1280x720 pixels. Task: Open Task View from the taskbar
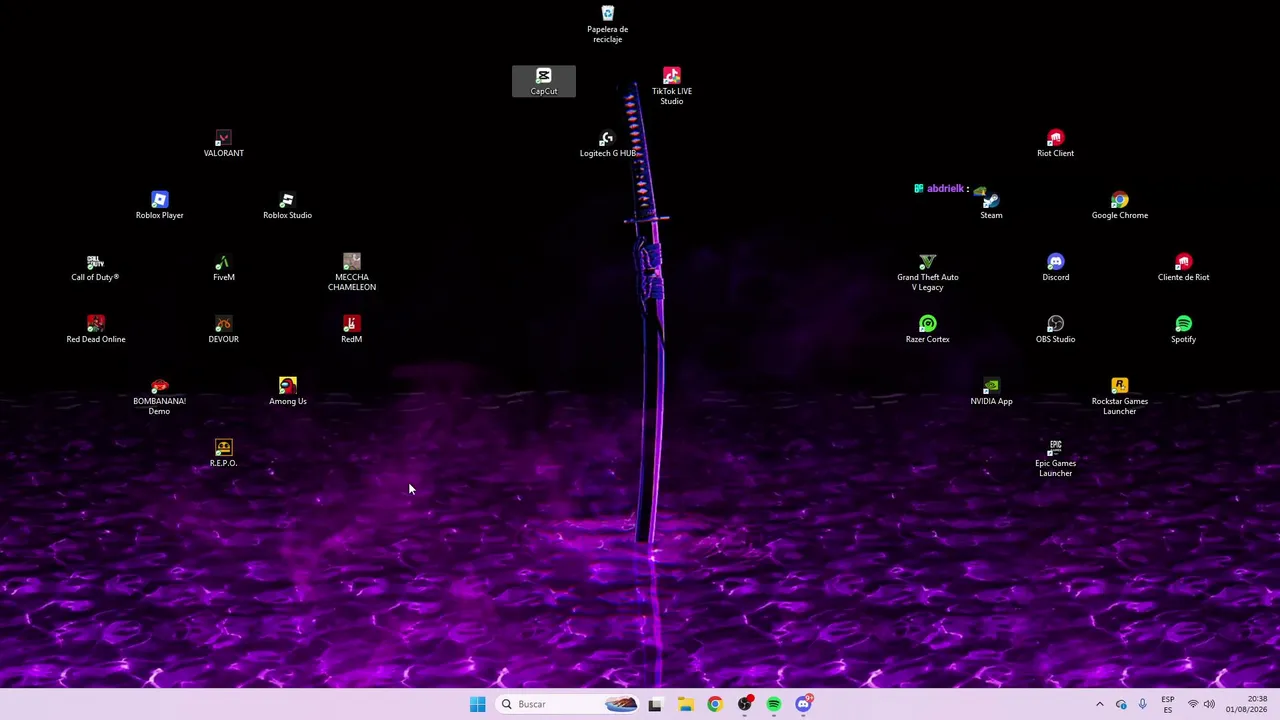pos(655,704)
